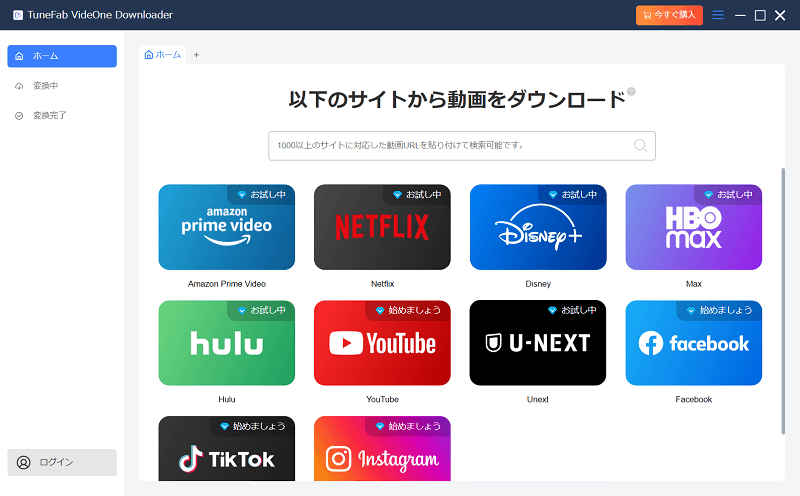This screenshot has width=800, height=496.
Task: Click the 始めましょう badge on Facebook tile
Action: [720, 310]
